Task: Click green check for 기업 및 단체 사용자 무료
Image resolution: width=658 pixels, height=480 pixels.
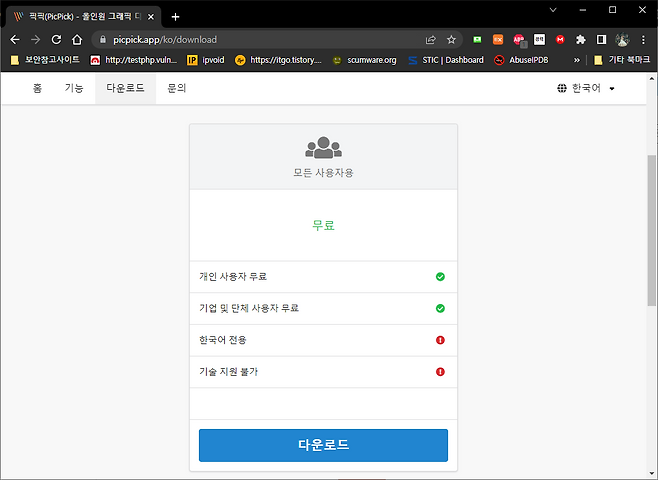Action: tap(440, 308)
